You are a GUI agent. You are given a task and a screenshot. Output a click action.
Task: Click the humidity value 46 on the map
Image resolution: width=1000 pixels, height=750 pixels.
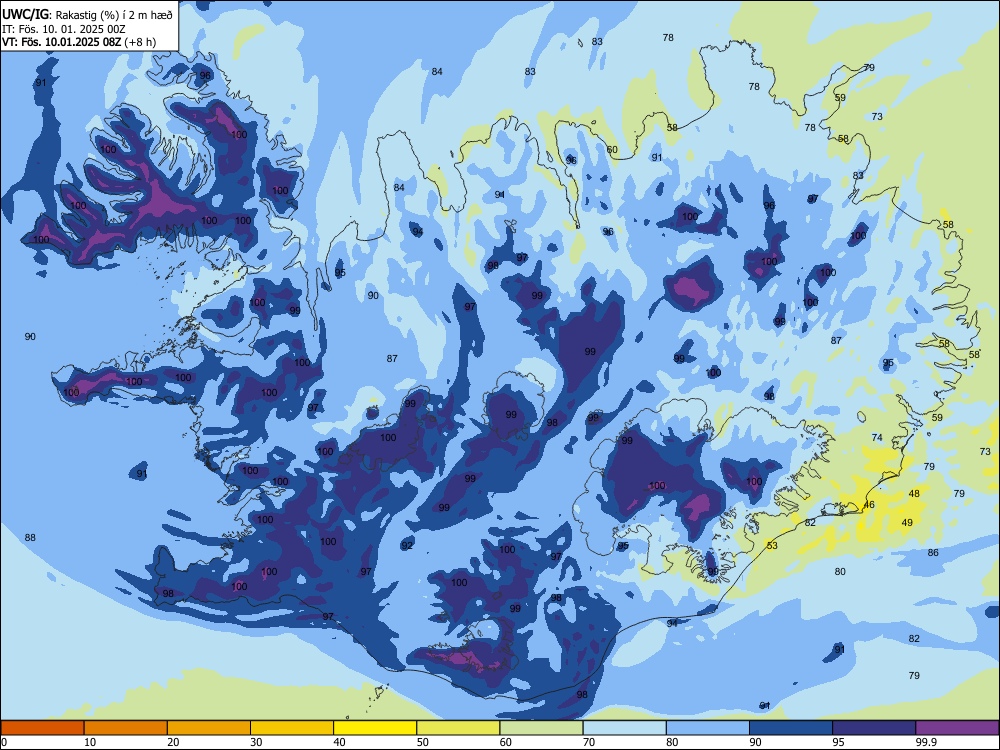click(869, 504)
